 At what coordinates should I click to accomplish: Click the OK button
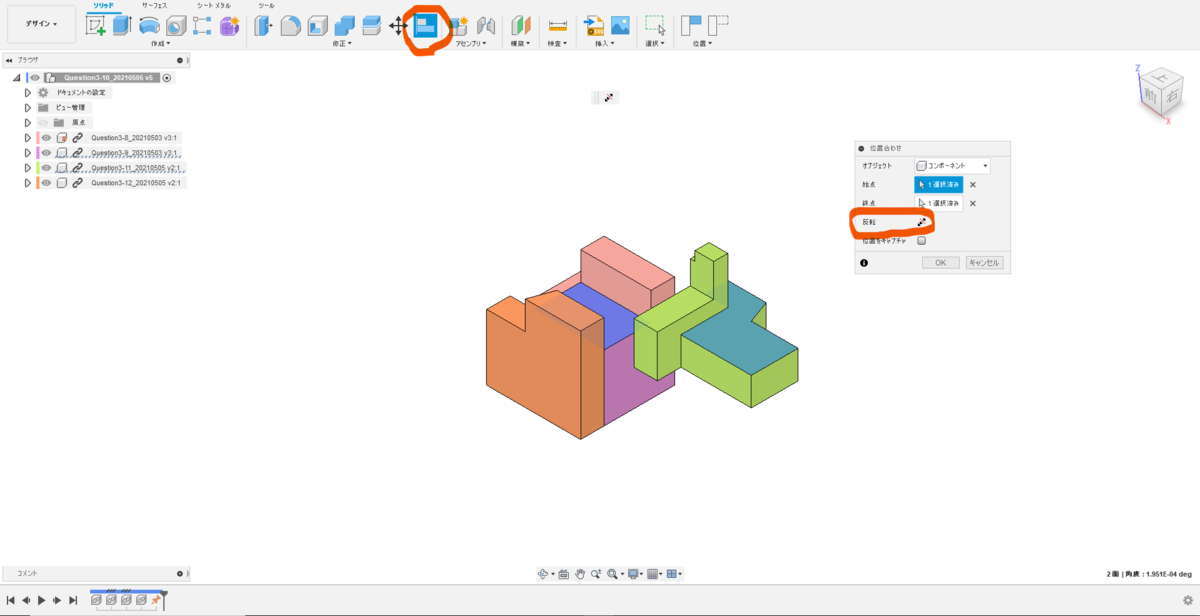click(x=940, y=263)
